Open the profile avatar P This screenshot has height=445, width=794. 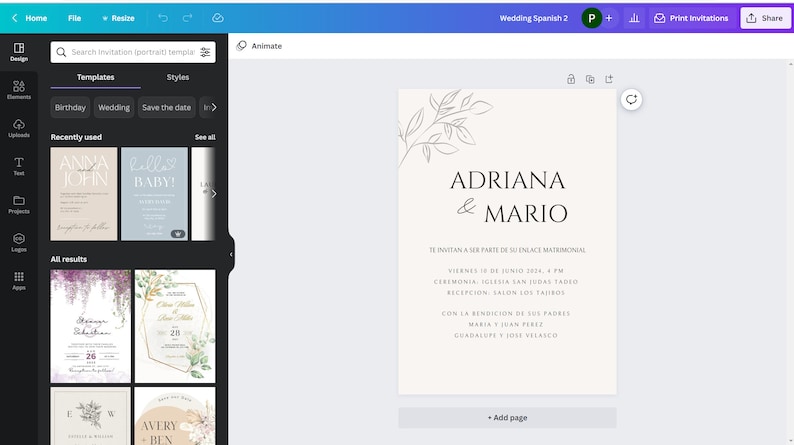591,18
